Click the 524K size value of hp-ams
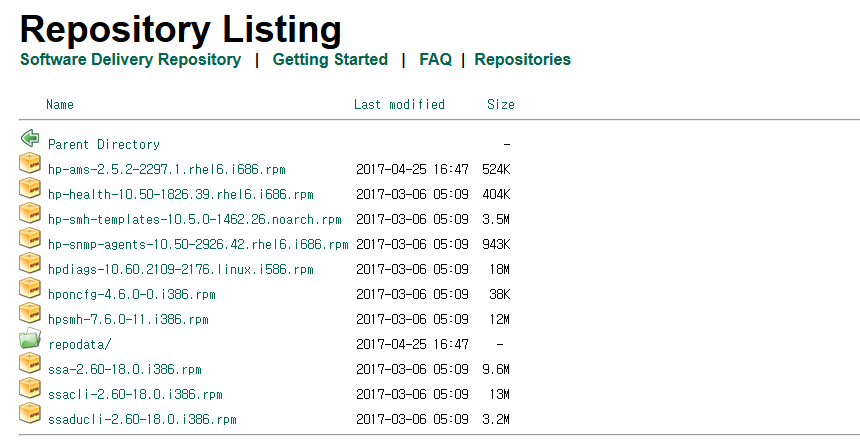 [496, 170]
